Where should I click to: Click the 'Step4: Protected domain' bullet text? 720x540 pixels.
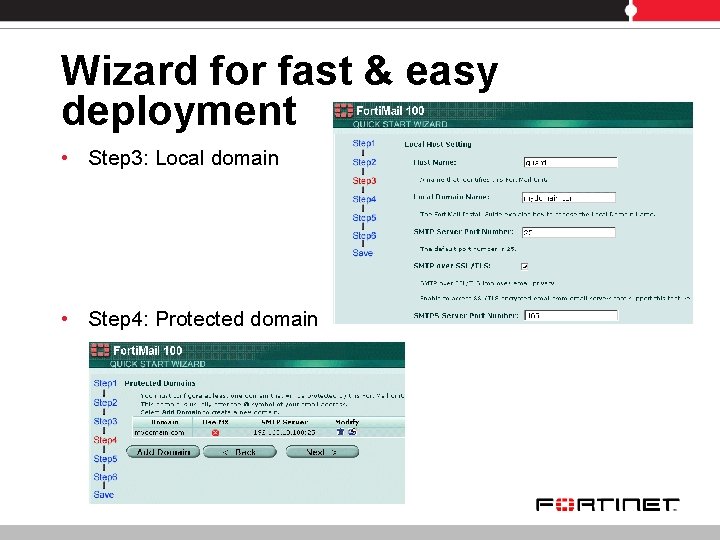[x=203, y=319]
